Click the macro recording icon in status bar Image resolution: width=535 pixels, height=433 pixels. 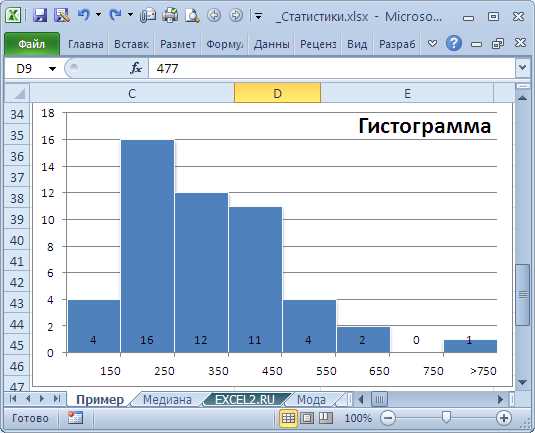(75, 418)
